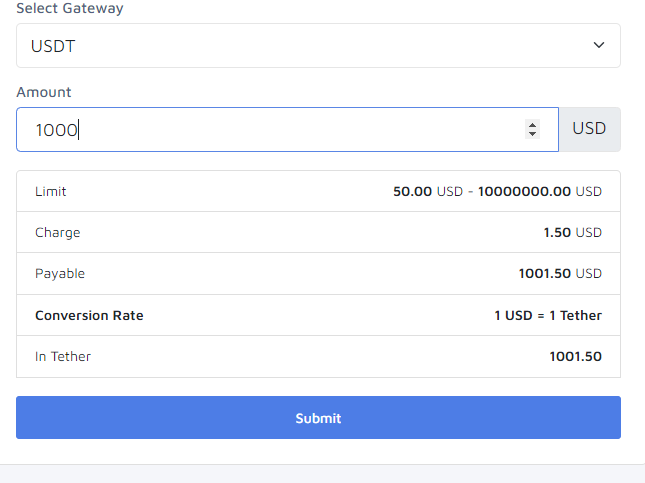The image size is (645, 483).
Task: Select the Payable row label
Action: tap(60, 274)
